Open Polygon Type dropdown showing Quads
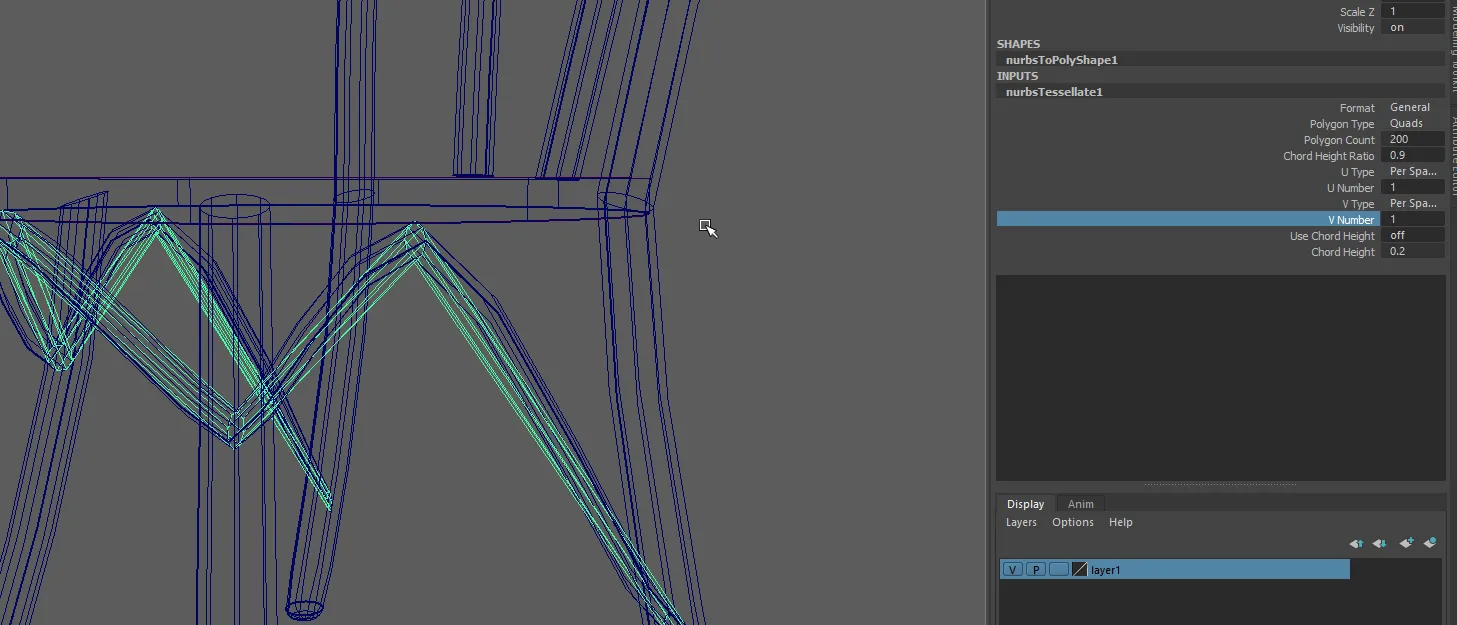The image size is (1457, 625). point(1411,124)
